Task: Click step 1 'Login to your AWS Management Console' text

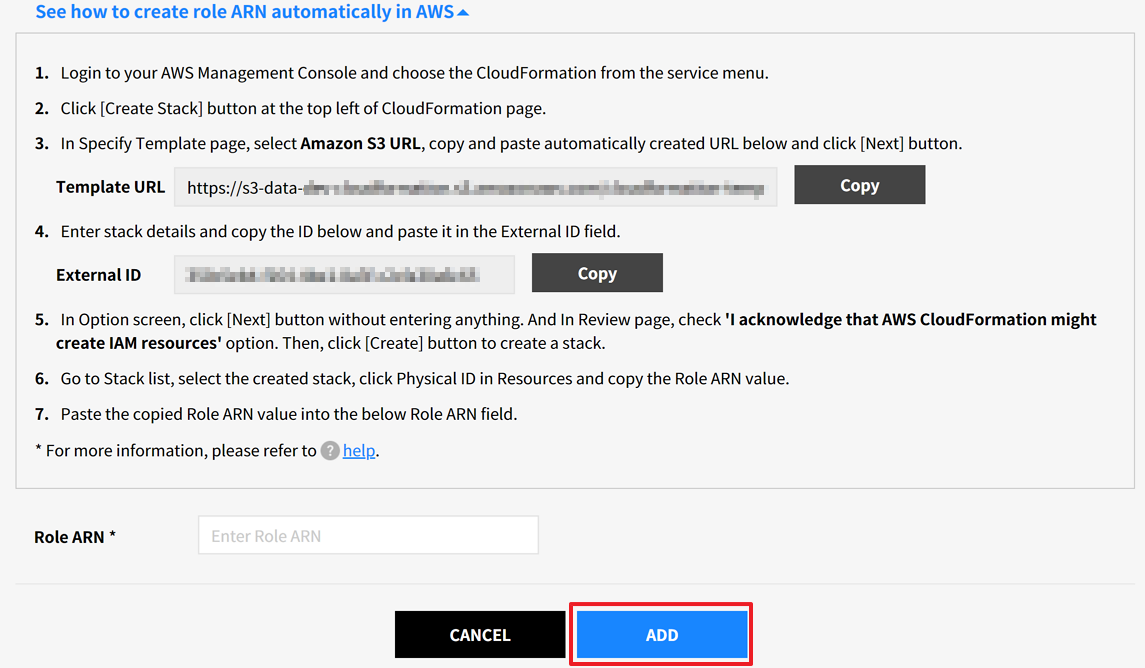Action: click(x=414, y=73)
